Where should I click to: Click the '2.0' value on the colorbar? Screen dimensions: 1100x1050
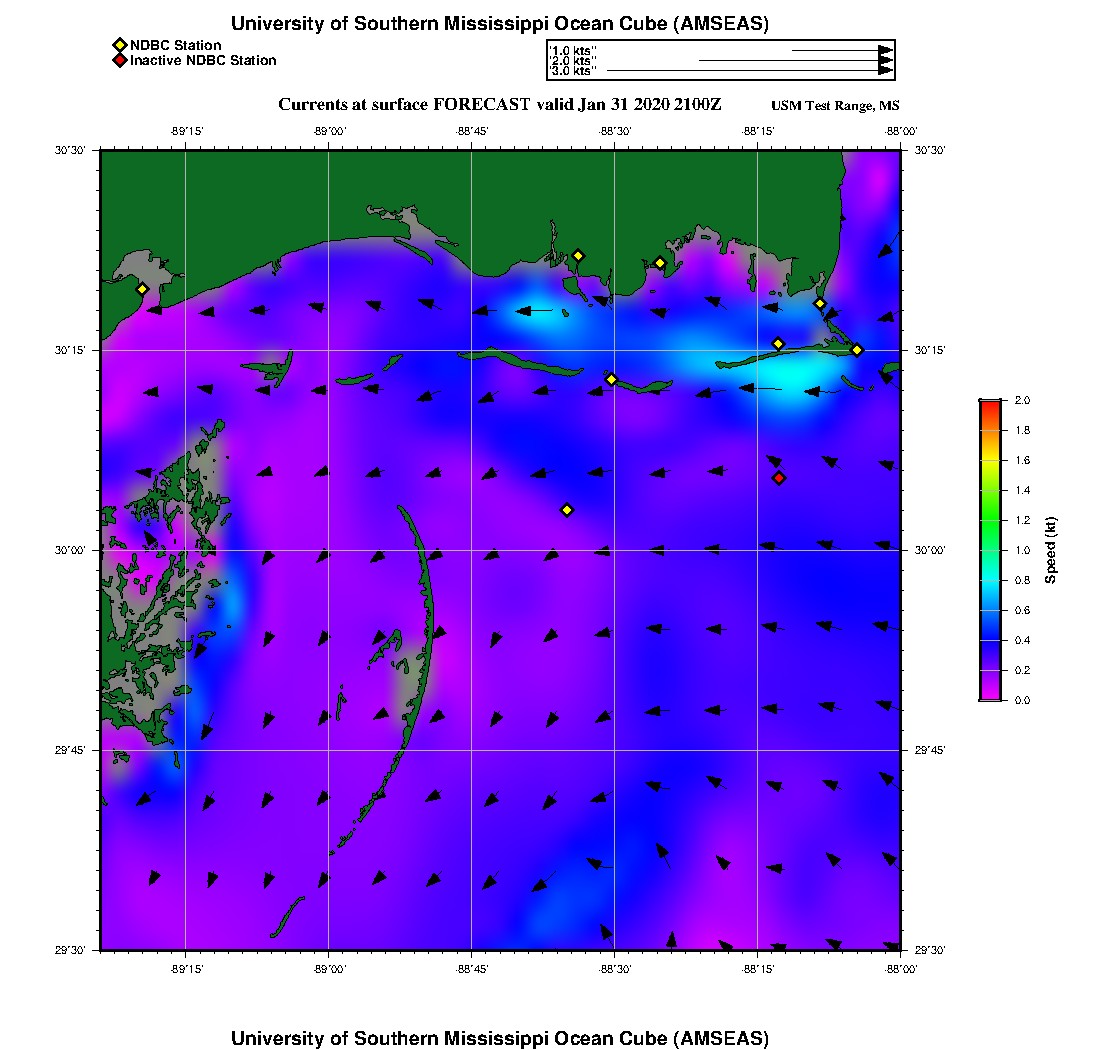coord(1023,401)
